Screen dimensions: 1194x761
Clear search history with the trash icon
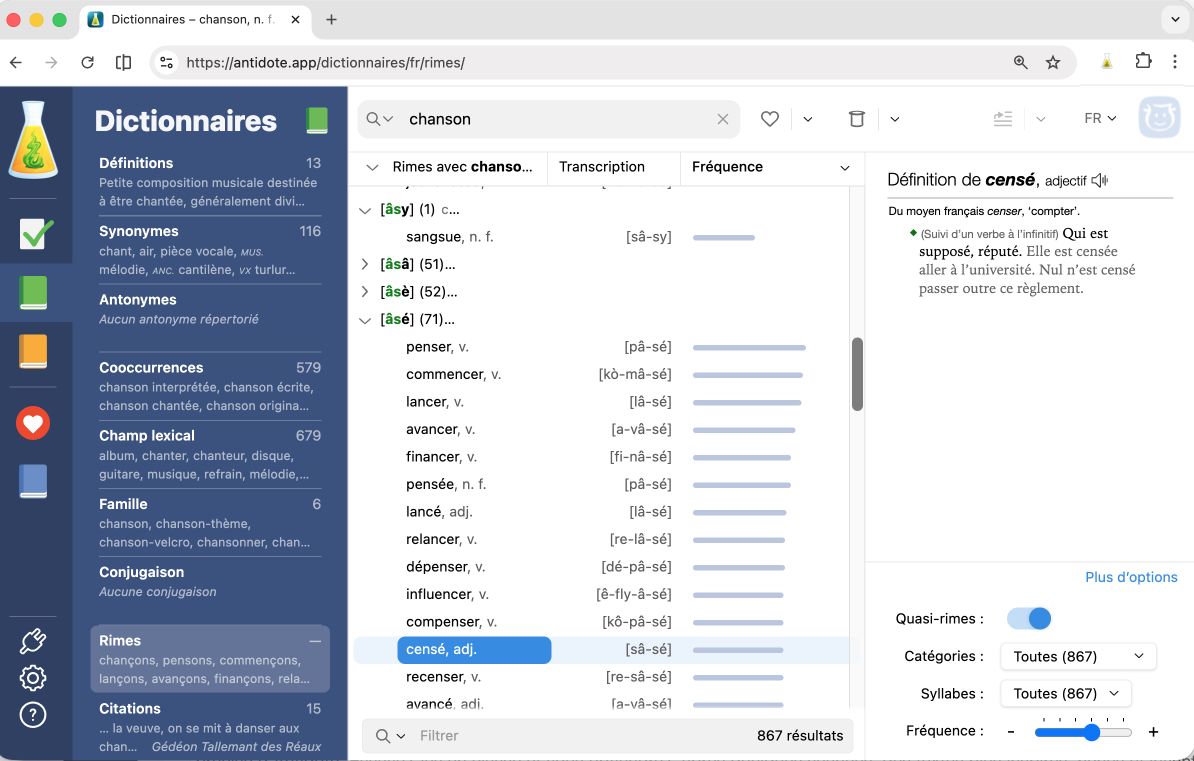pos(857,118)
